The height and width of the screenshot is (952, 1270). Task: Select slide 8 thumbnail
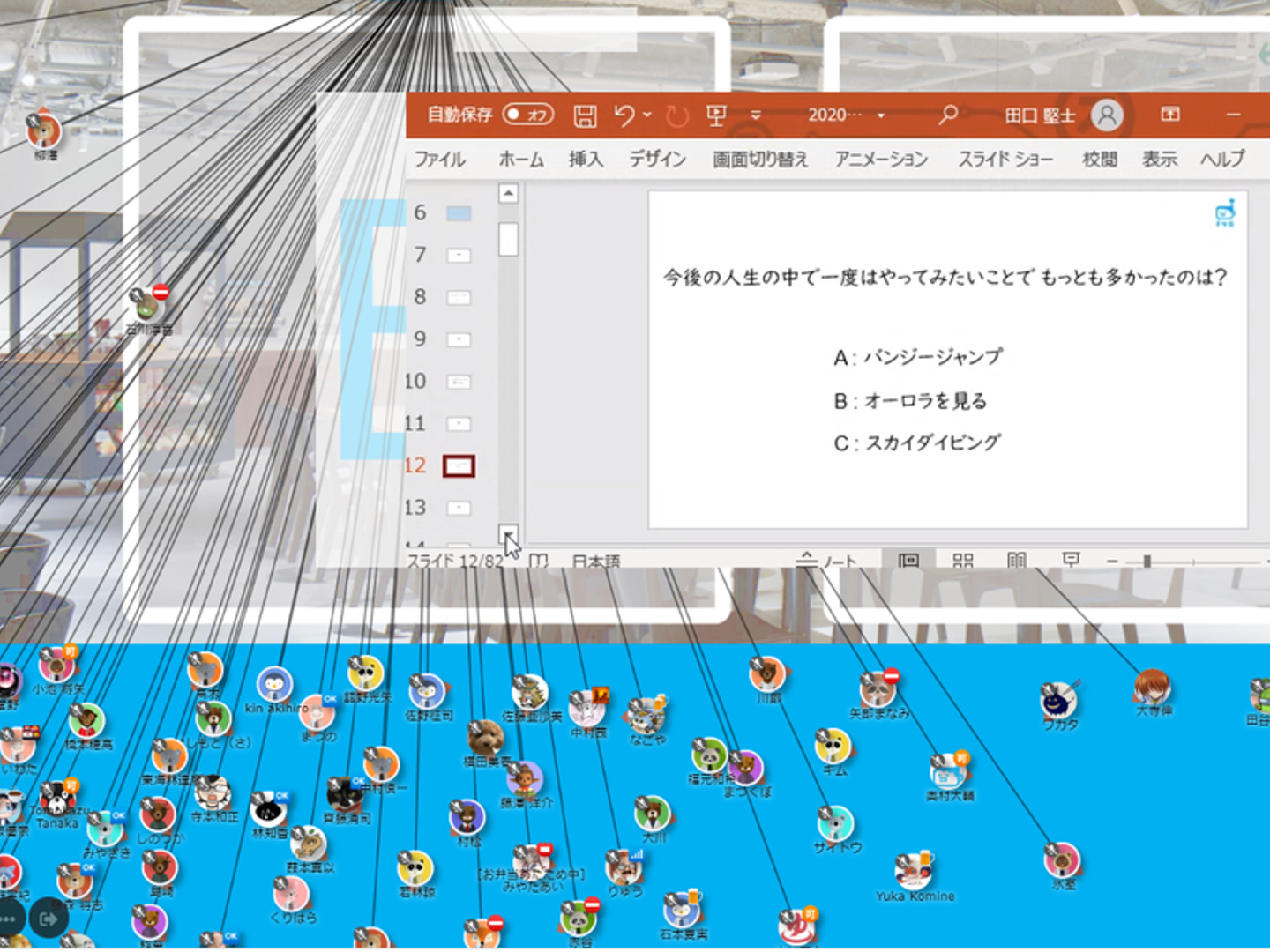[x=459, y=298]
